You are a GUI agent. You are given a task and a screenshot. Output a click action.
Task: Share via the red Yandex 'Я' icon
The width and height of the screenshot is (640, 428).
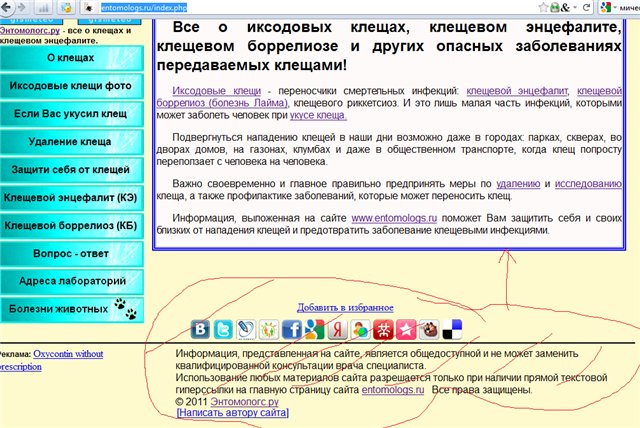coord(338,329)
